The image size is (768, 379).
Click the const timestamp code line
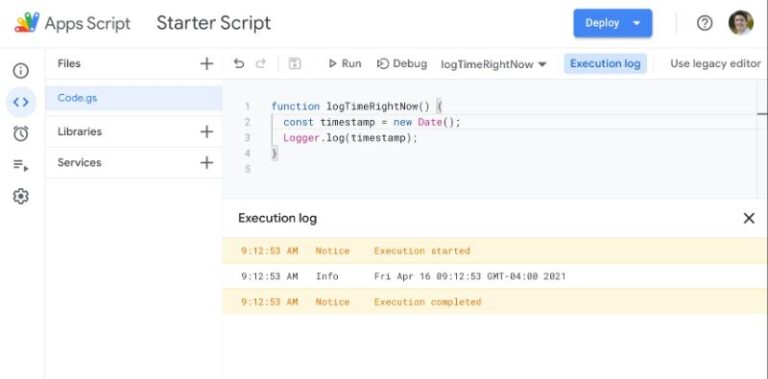[372, 122]
